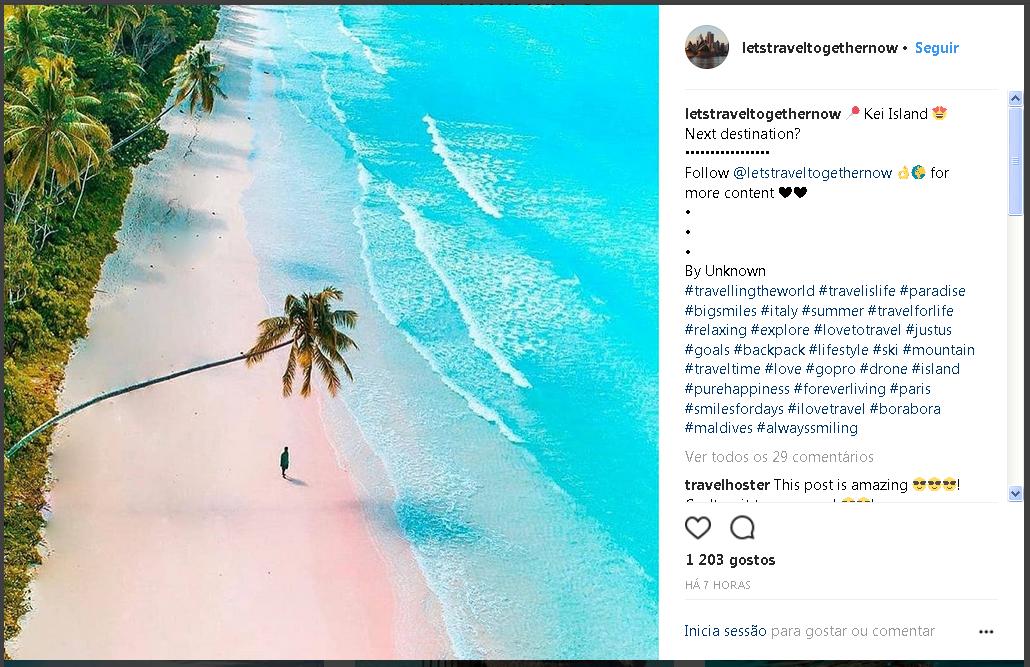Click the letstraveltogethernow profile avatar
1030x667 pixels.
(x=706, y=47)
